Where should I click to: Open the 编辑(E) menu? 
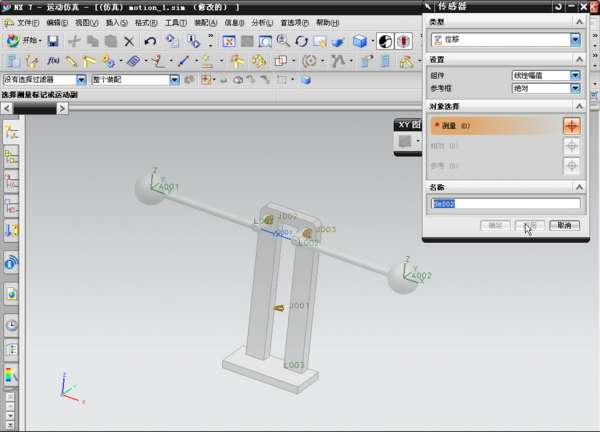pyautogui.click(x=57, y=23)
